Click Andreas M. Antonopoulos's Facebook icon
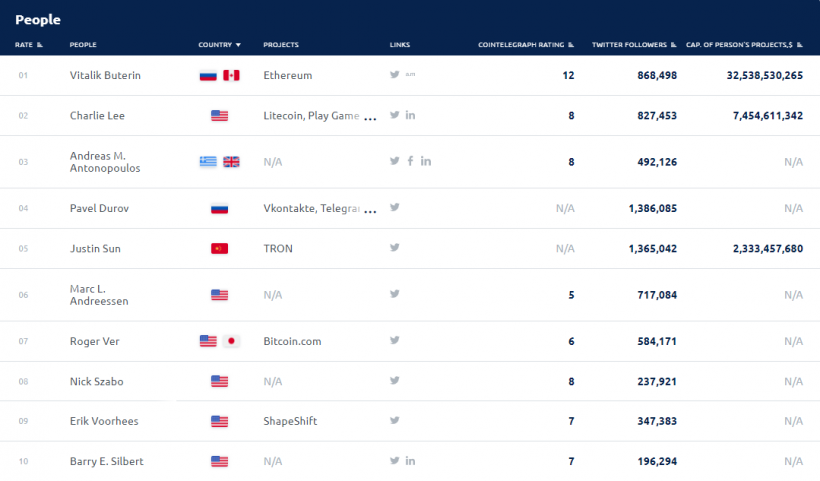The height and width of the screenshot is (481, 820). (410, 161)
